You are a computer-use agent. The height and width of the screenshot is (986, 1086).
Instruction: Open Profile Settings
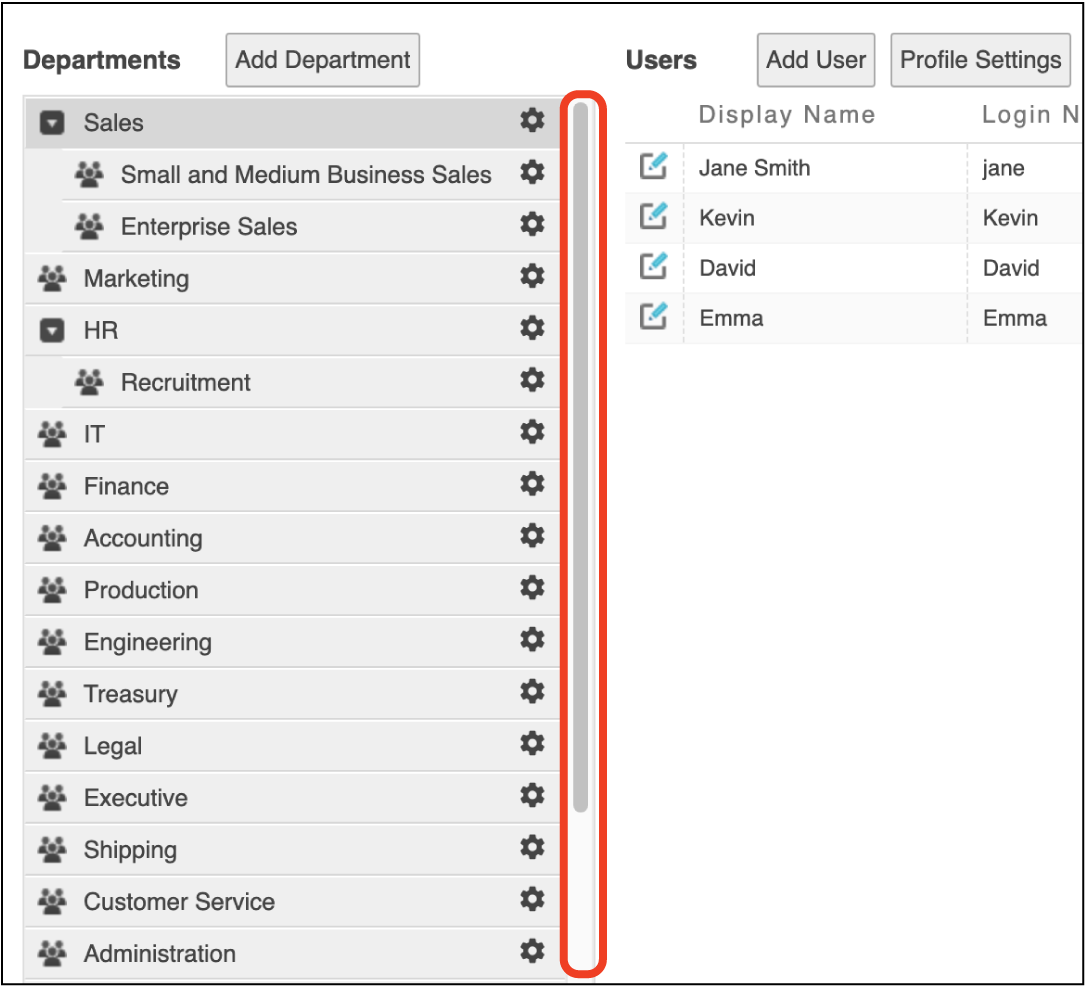point(980,60)
